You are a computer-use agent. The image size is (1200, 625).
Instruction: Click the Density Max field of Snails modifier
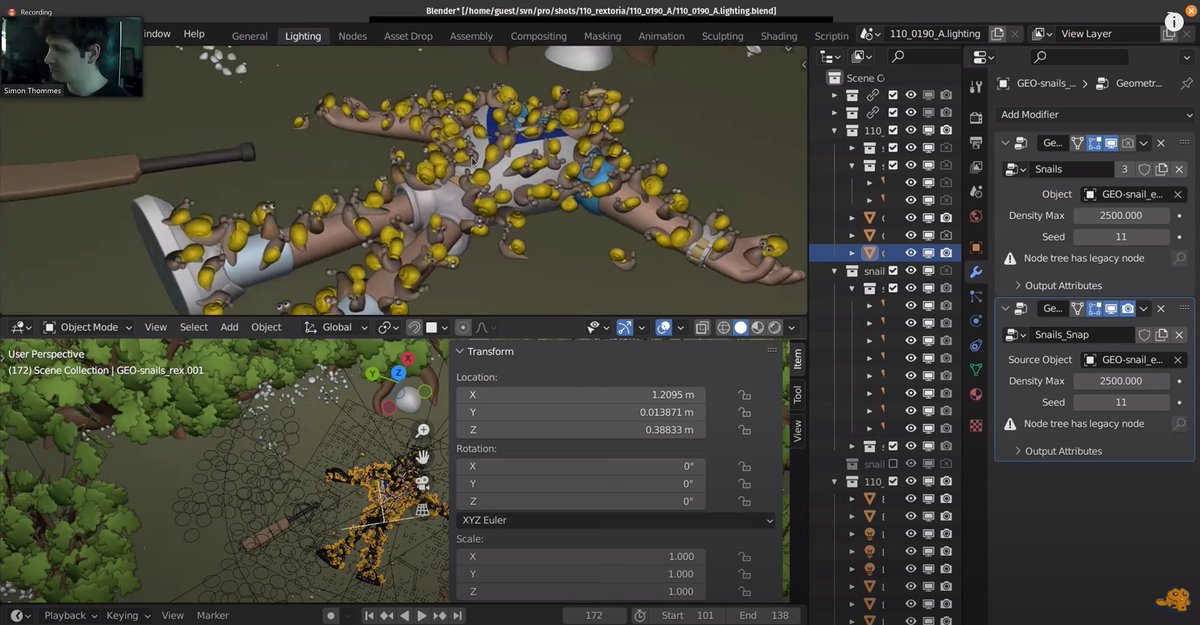1121,215
